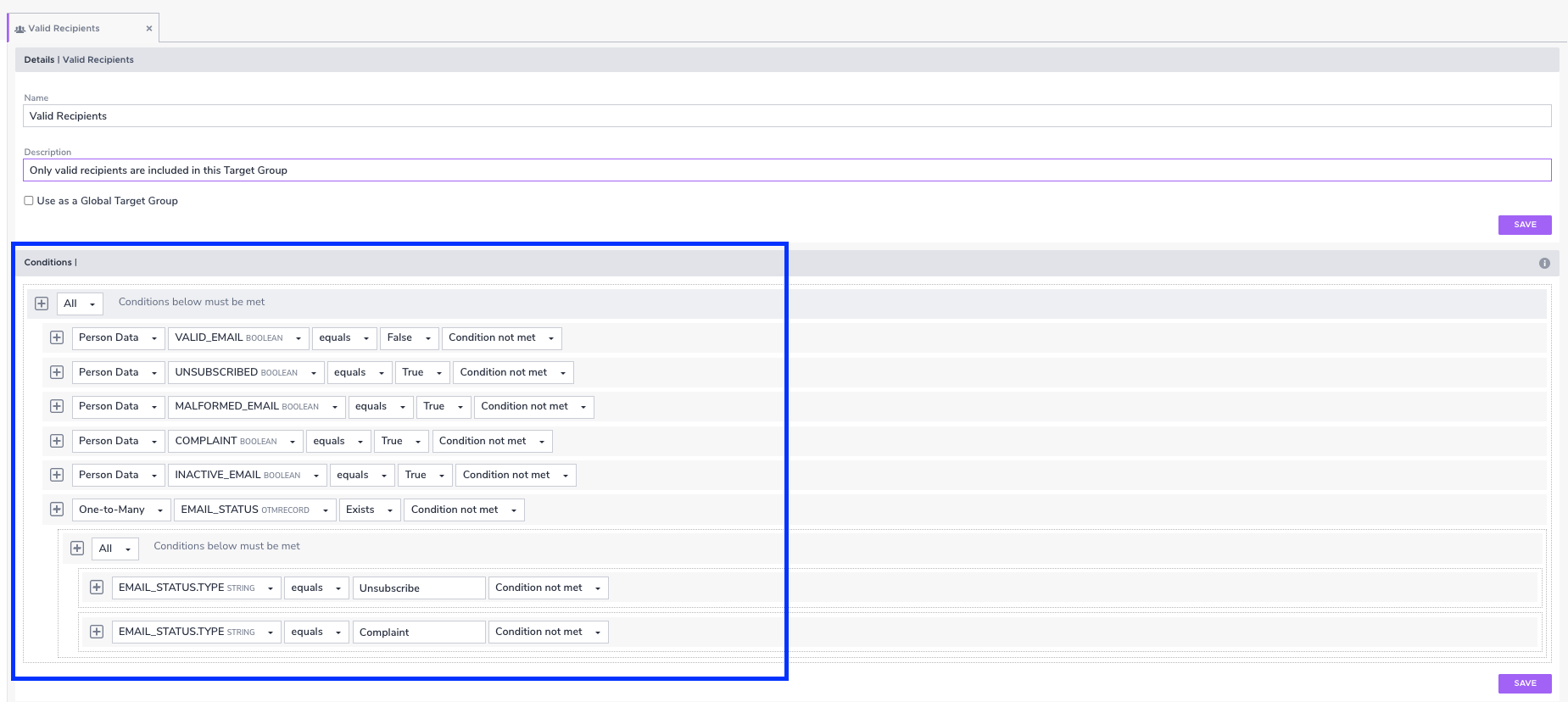
Task: Open the COMPLAINT field dropdown
Action: [x=235, y=442]
